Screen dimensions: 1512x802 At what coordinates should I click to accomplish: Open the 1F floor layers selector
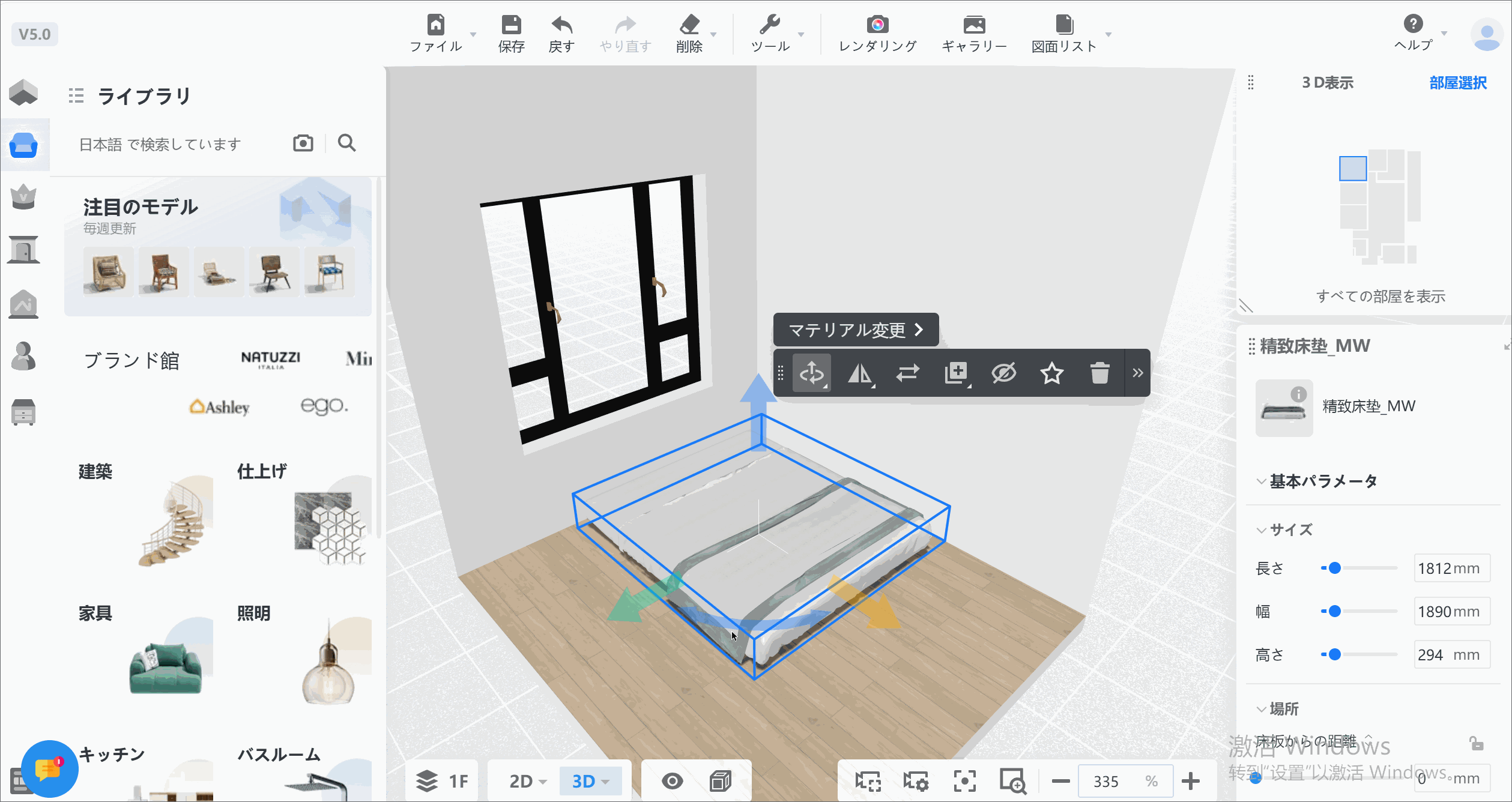(442, 781)
